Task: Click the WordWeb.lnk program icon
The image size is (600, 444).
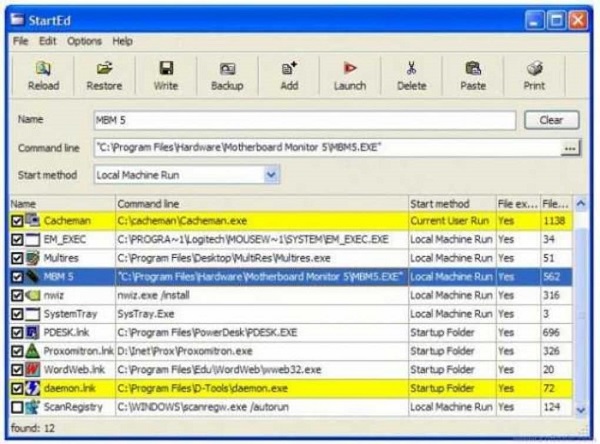Action: coord(33,370)
